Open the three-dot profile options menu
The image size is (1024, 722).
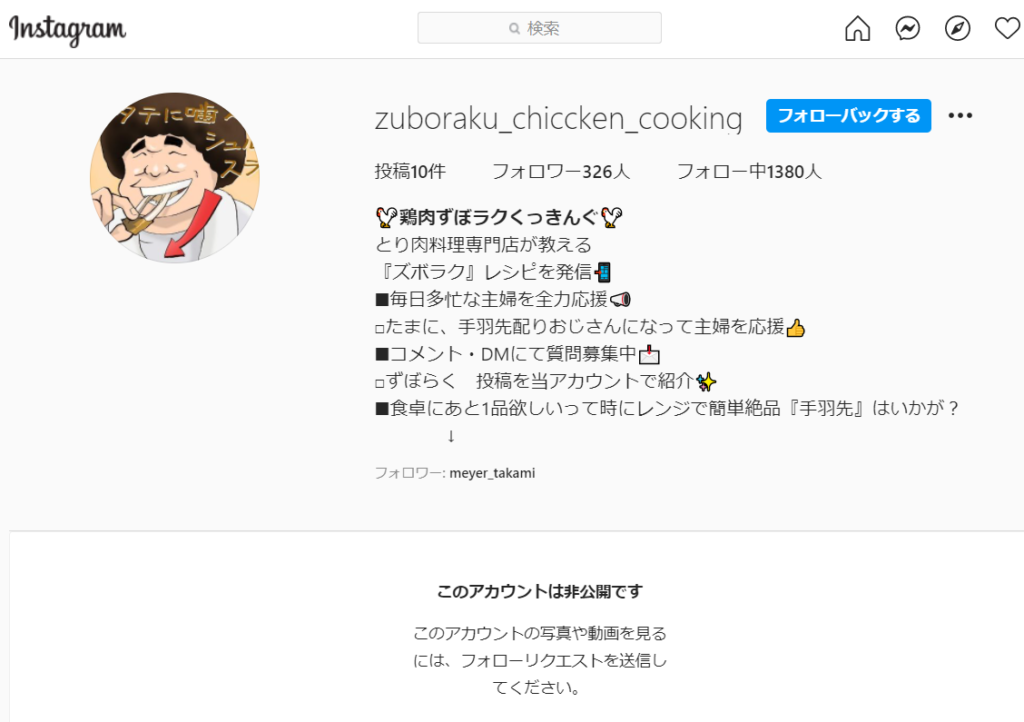(x=960, y=116)
